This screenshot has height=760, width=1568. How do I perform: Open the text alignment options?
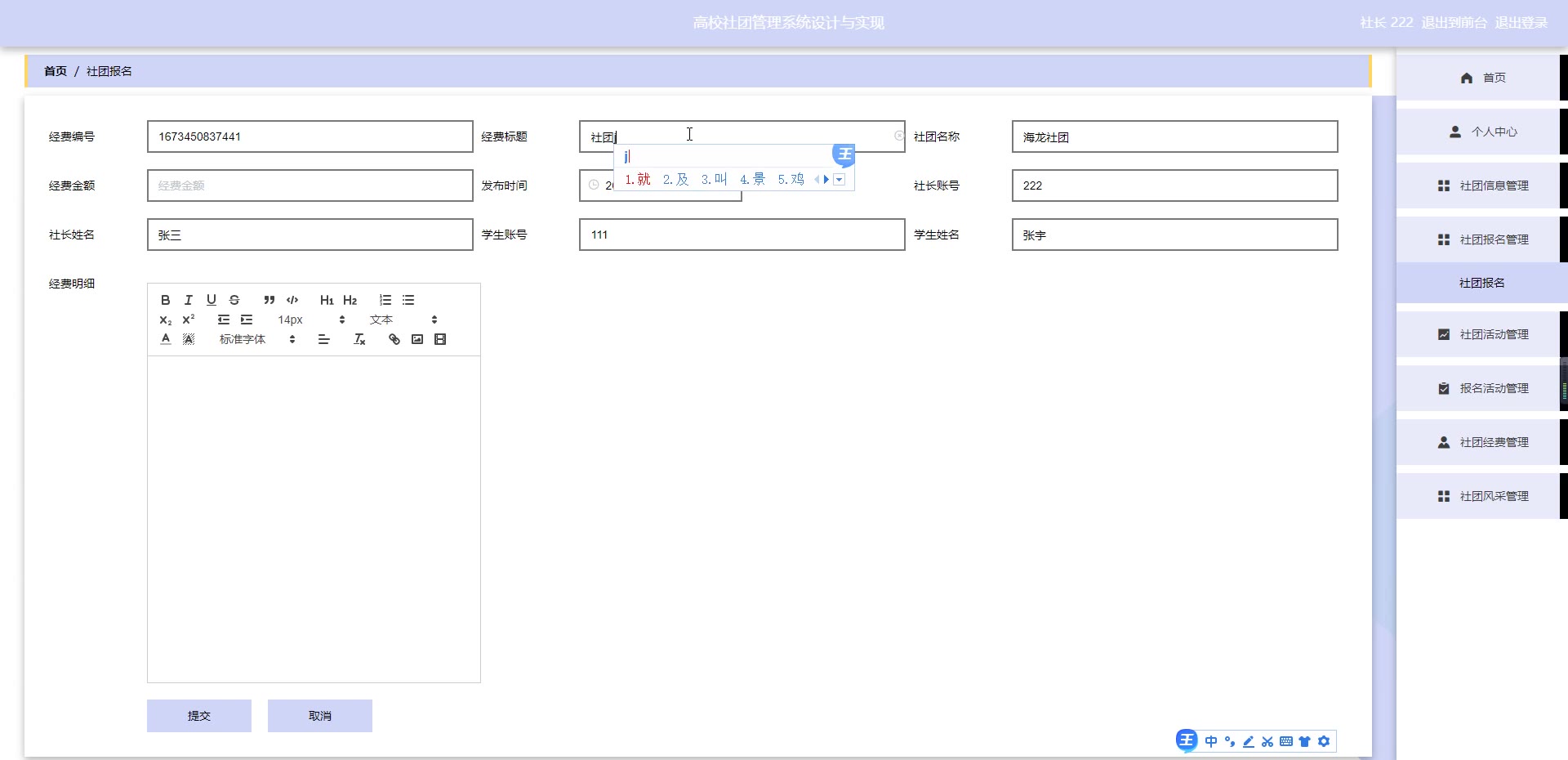(324, 339)
